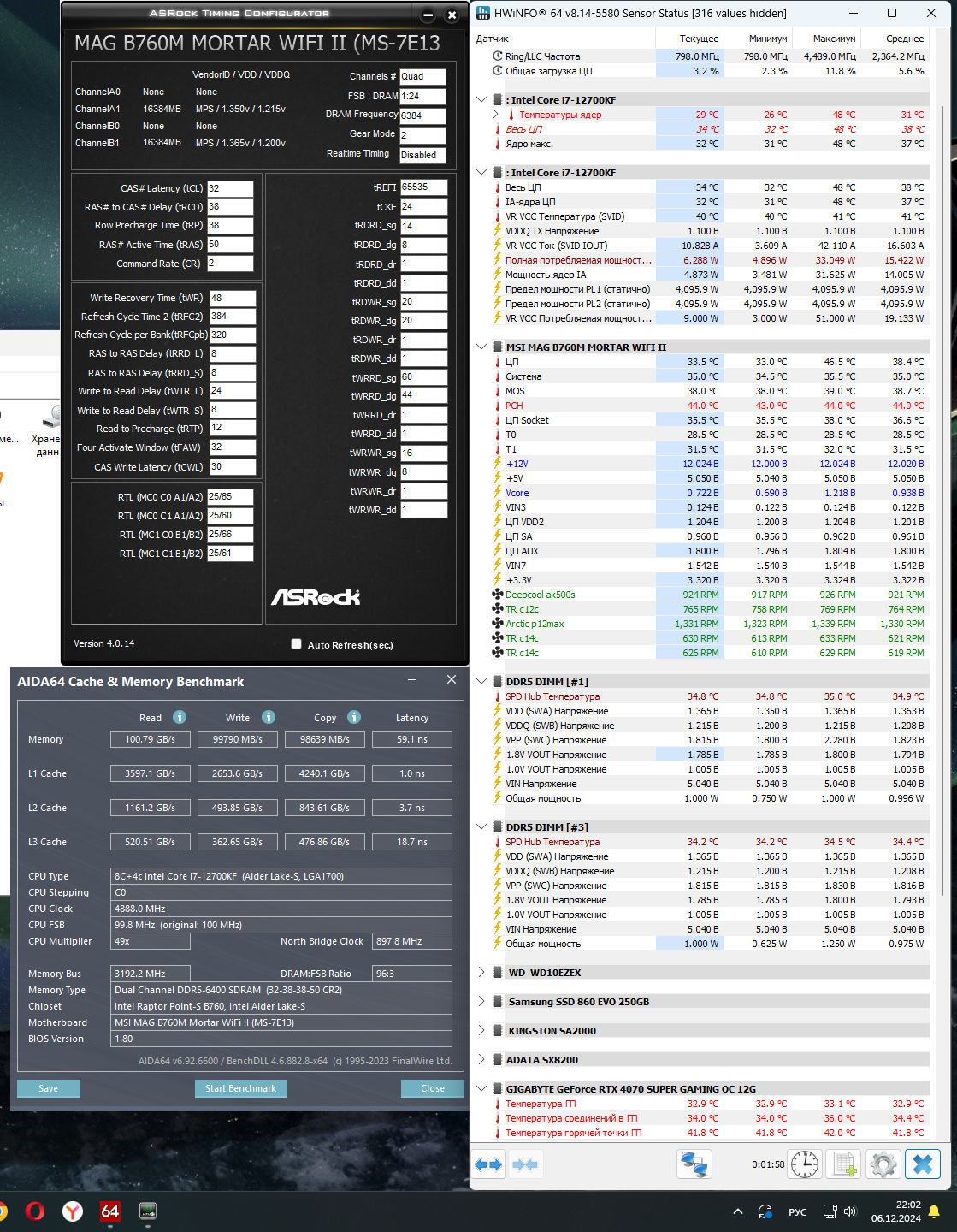Screen dimensions: 957x1232
Task: Open network status tray icon
Action: (x=829, y=1211)
